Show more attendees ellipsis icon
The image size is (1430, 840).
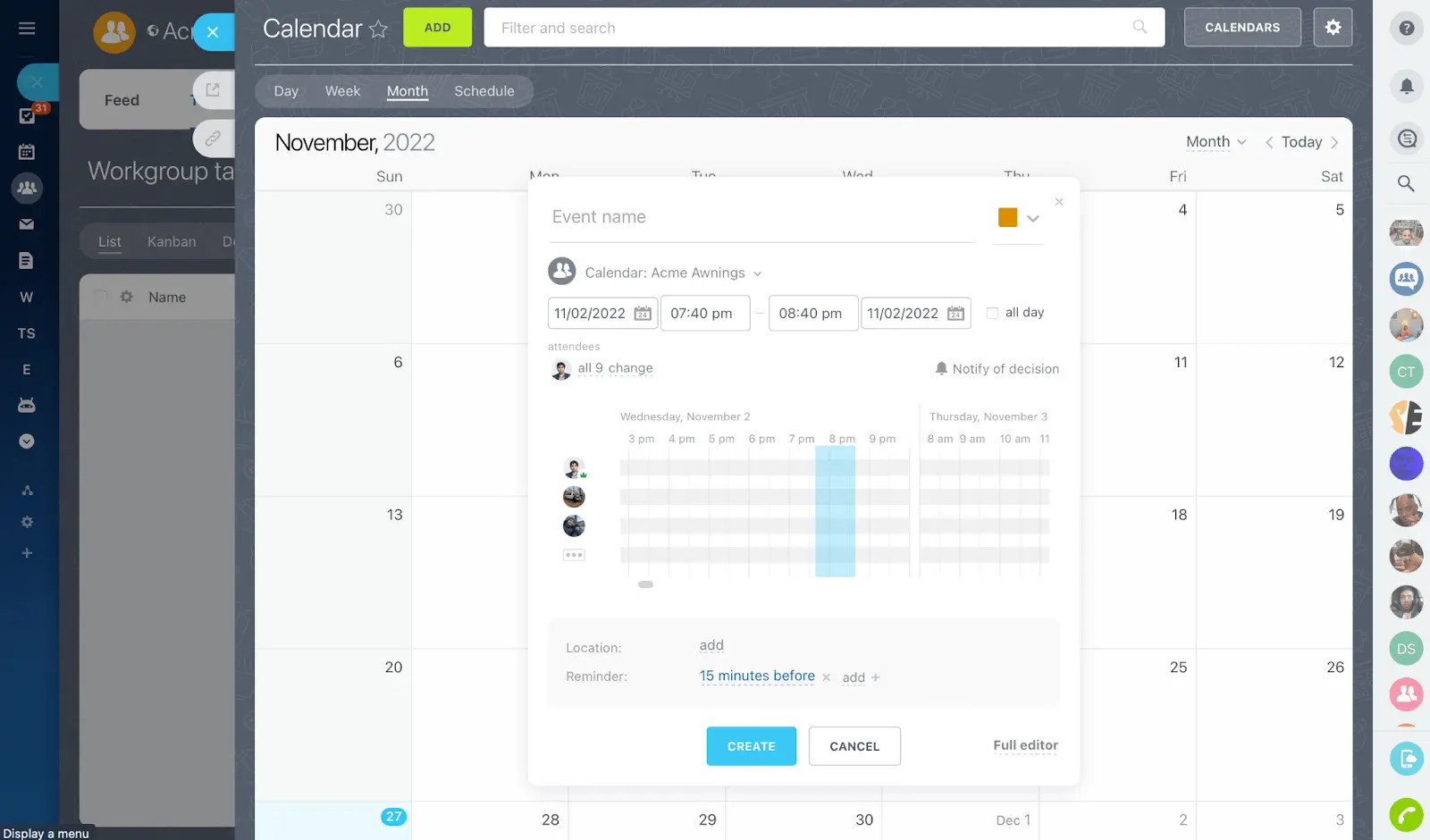point(574,555)
